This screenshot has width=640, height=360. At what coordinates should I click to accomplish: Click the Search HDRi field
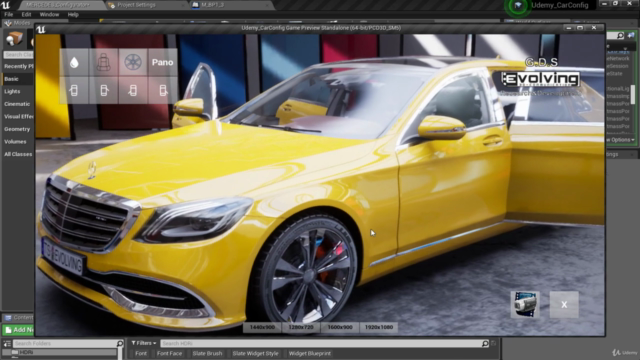pos(320,344)
